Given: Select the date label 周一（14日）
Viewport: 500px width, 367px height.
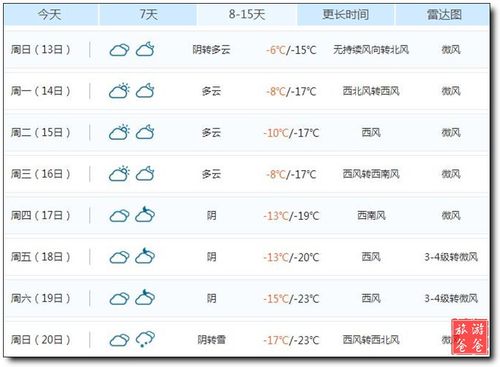Looking at the screenshot, I should 40,91.
